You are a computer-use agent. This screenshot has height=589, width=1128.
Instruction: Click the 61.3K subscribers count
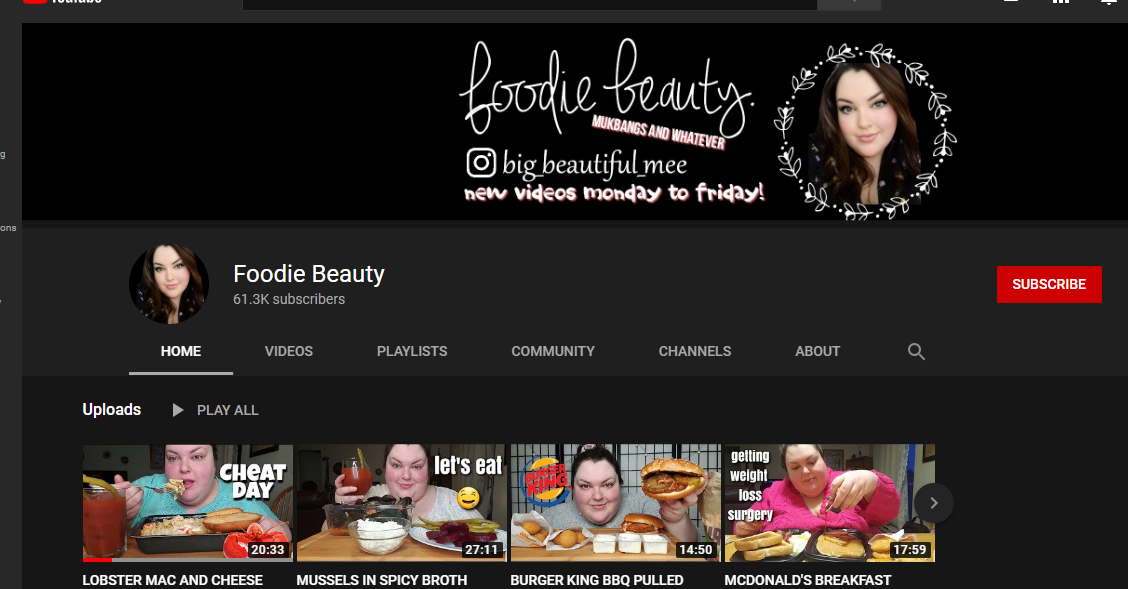click(289, 299)
